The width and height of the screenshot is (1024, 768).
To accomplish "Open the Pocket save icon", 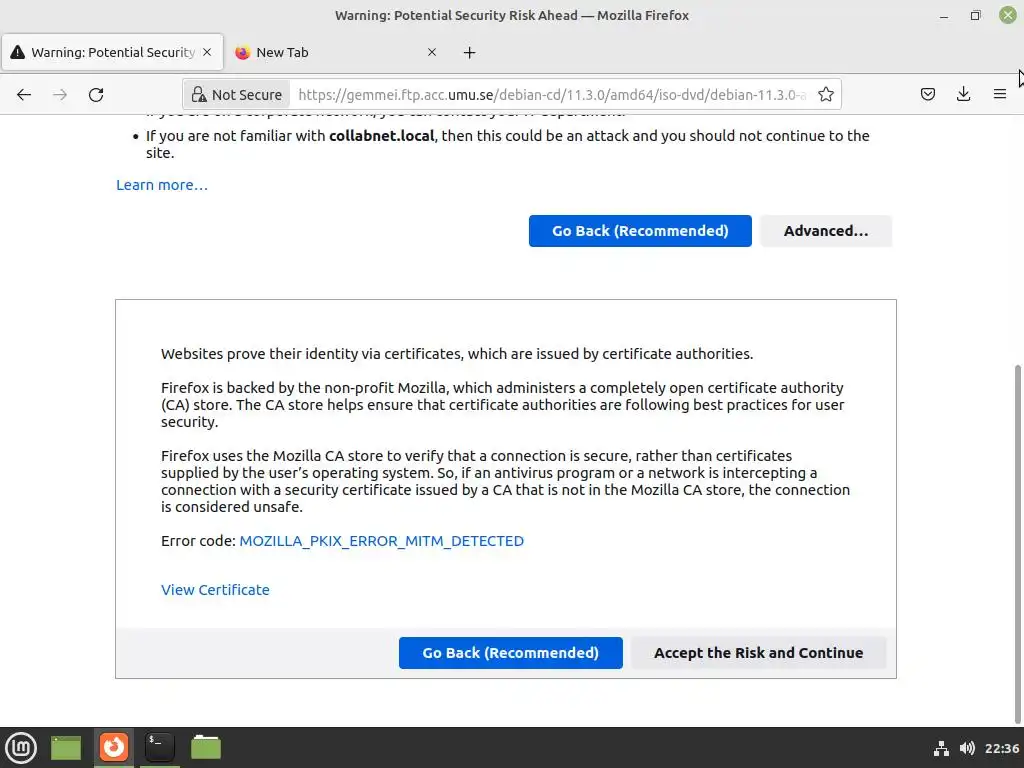I will pyautogui.click(x=927, y=95).
